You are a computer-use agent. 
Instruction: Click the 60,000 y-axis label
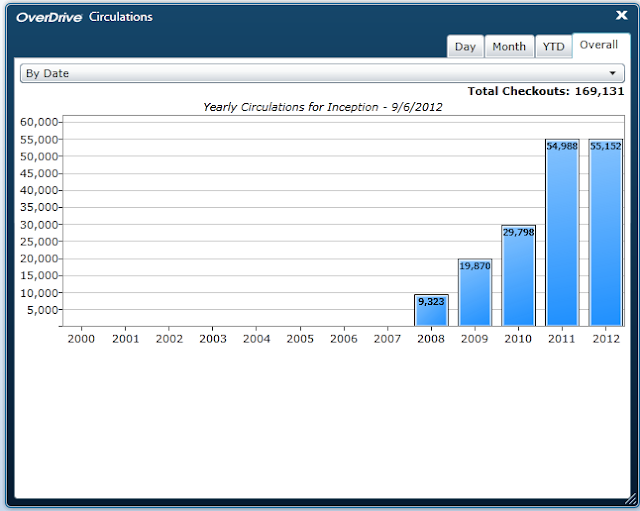point(39,122)
